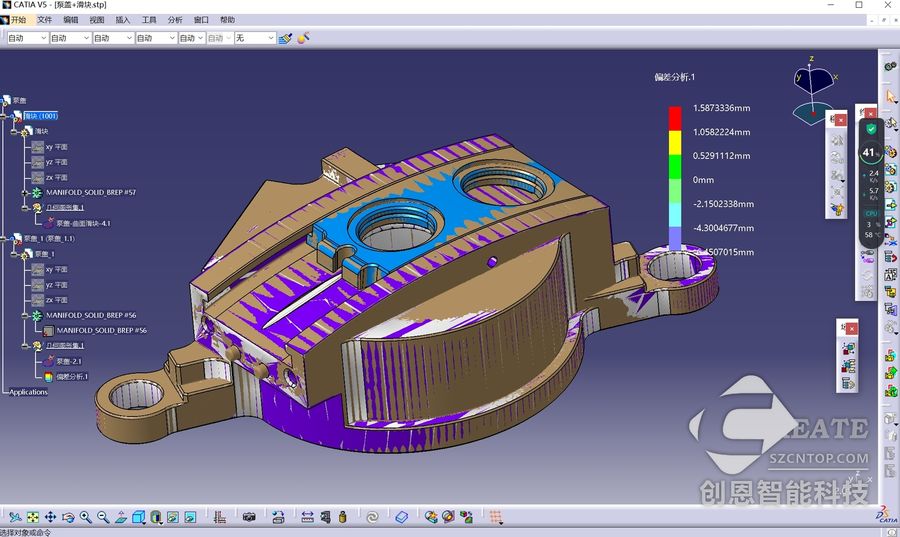The height and width of the screenshot is (537, 900).
Task: Click the 偏差分析.1 legend title
Action: tap(674, 77)
